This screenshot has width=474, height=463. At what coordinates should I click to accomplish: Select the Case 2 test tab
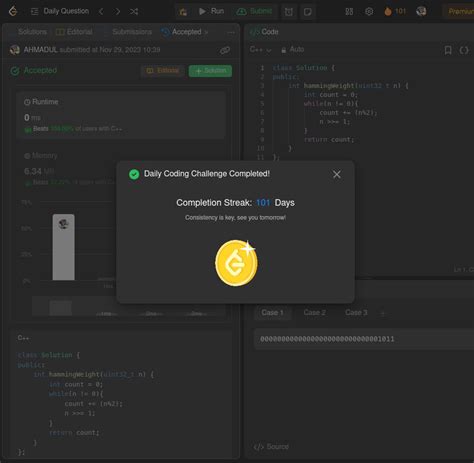314,313
